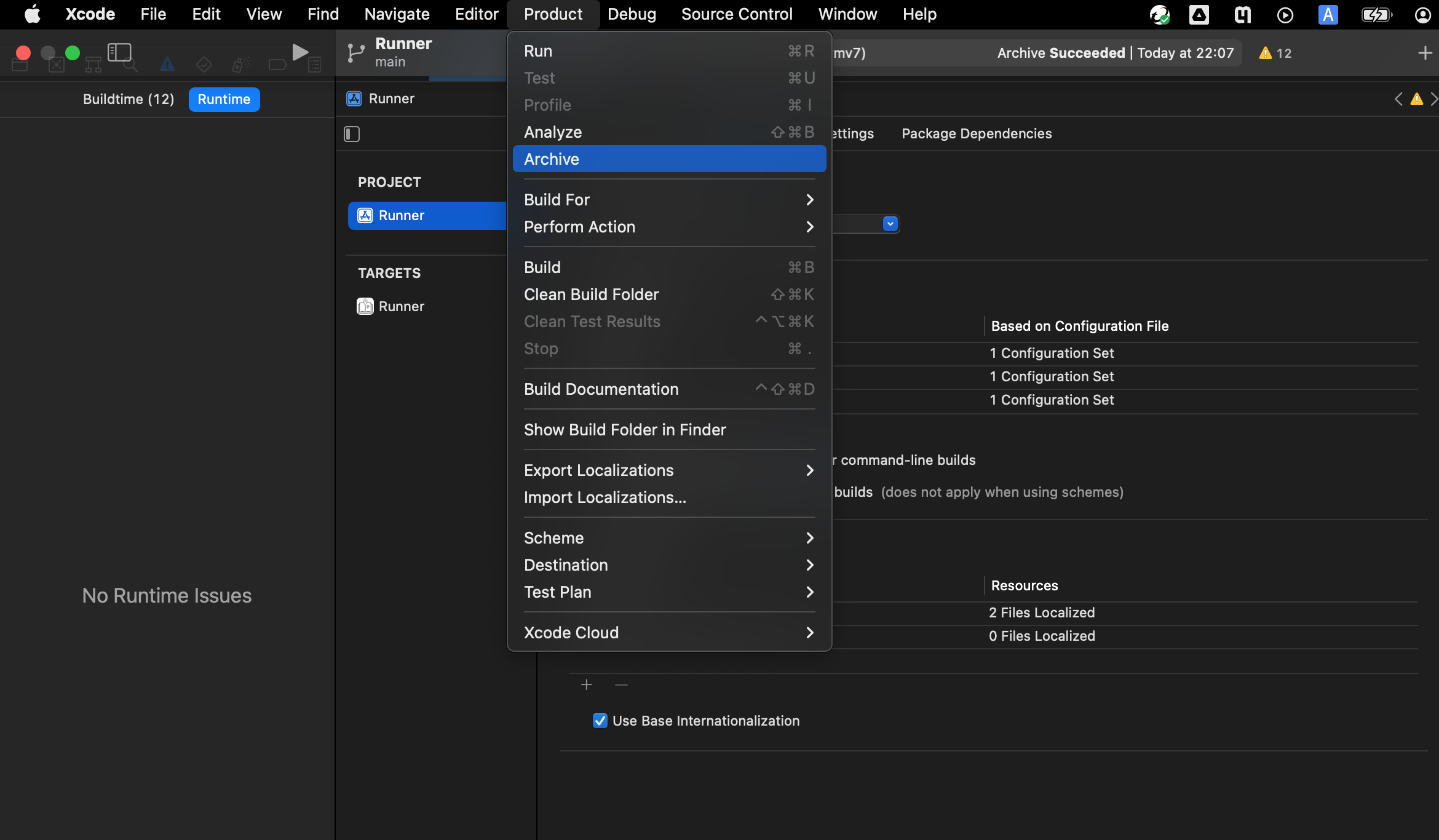Open the Report navigator list icon

click(314, 65)
